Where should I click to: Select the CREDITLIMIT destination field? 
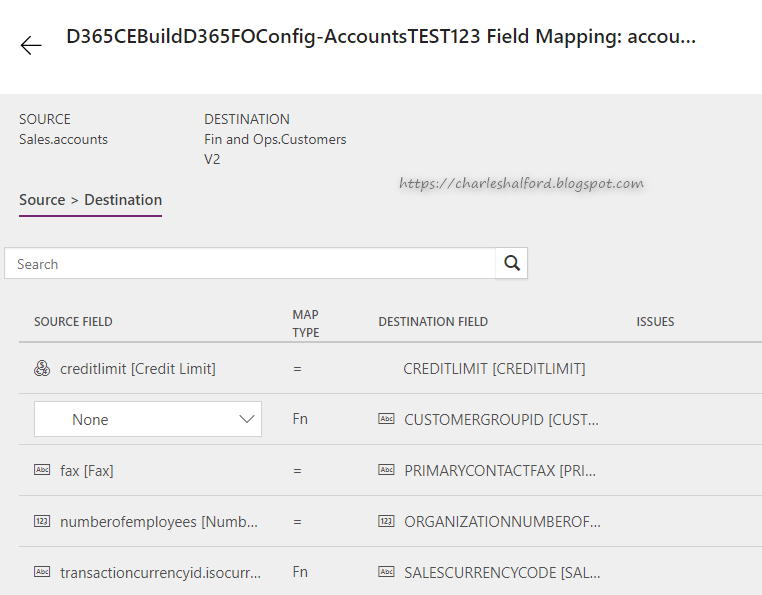(x=494, y=369)
